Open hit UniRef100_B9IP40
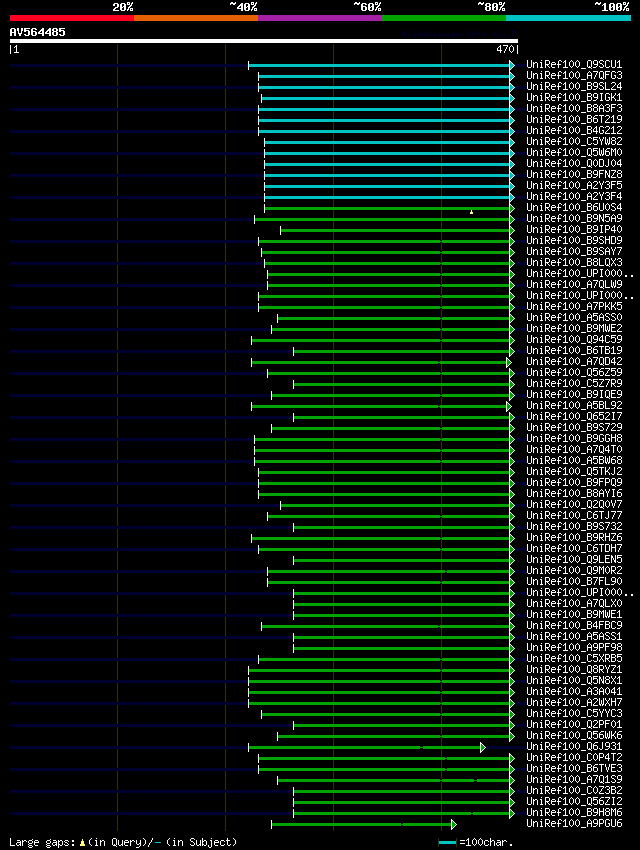 (x=574, y=229)
